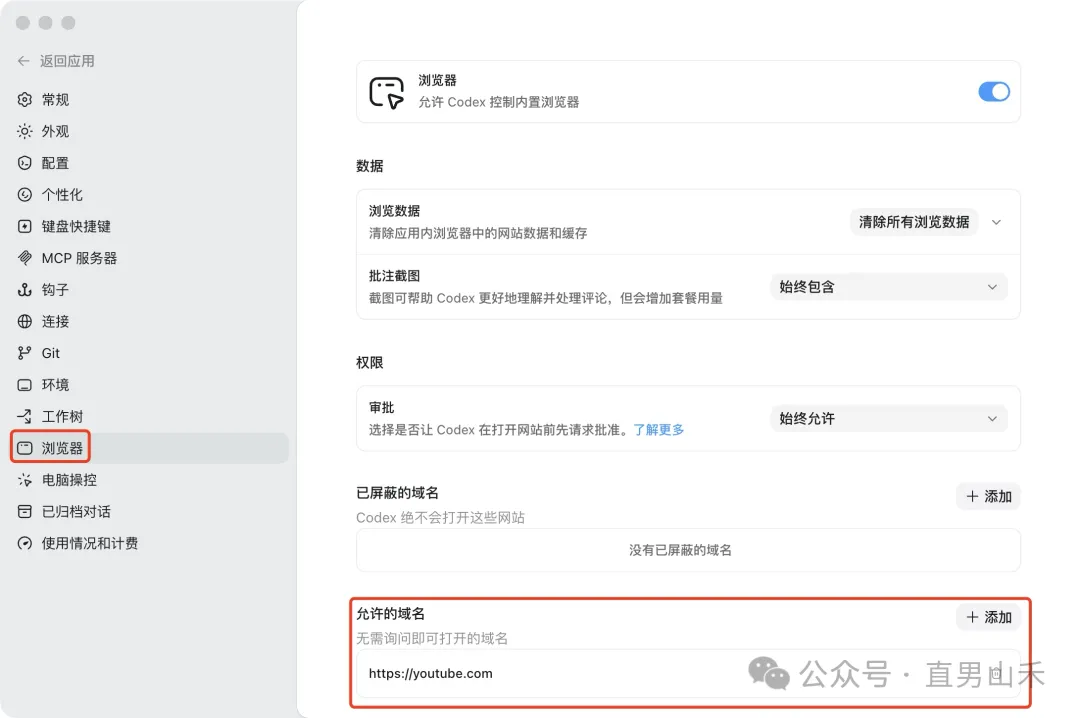
Task: Expand chevron next to 清除所有浏览数据
Action: (x=996, y=222)
